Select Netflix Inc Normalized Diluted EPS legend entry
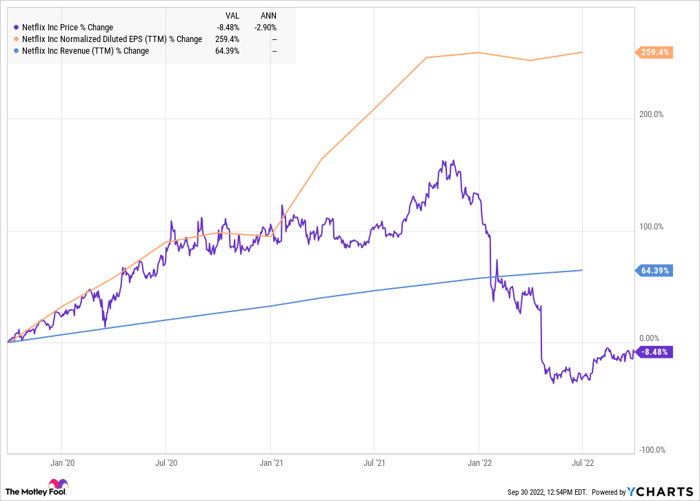 (110, 39)
